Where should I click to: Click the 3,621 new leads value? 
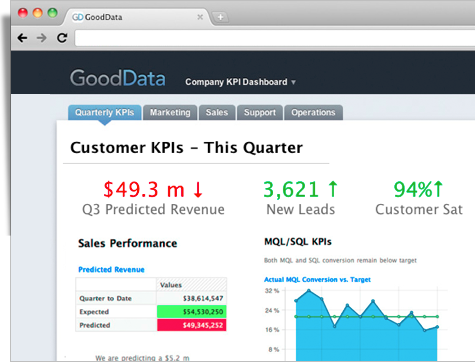[291, 190]
